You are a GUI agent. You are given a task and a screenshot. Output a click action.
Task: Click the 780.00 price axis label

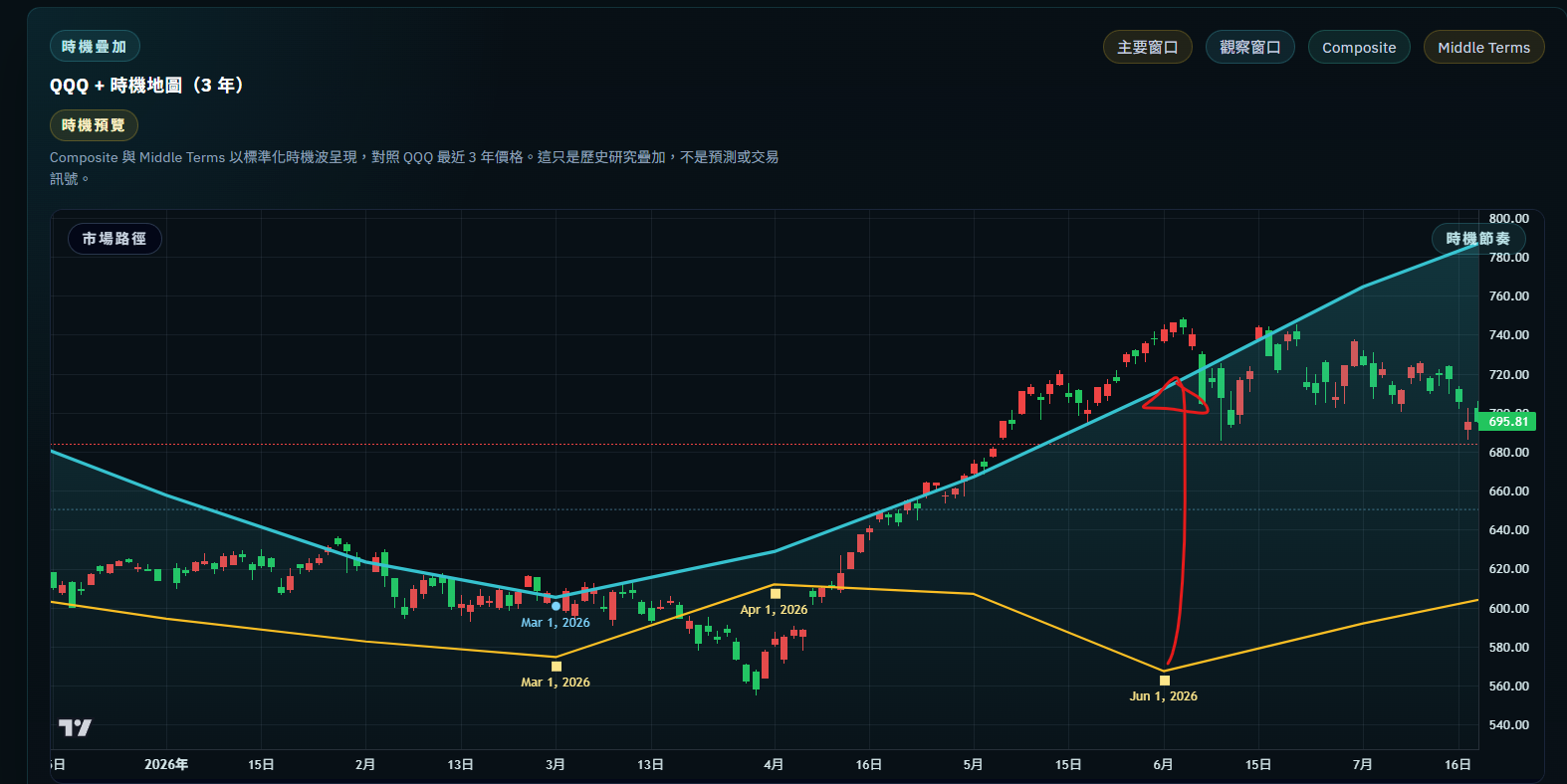point(1509,258)
